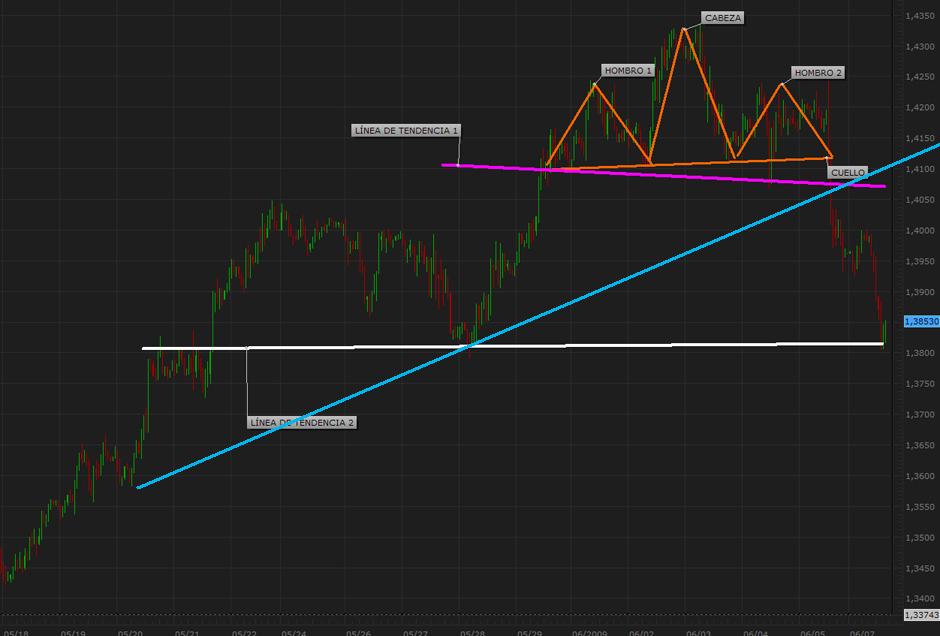
Task: Click the 06/04 date axis label
Action: (x=755, y=632)
